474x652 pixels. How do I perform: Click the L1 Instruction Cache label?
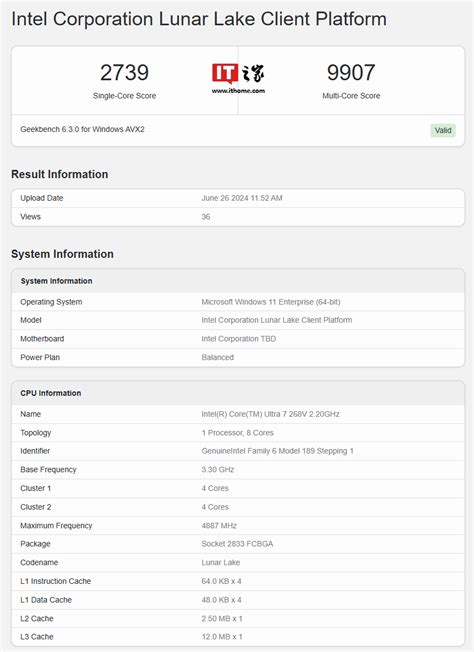tap(55, 581)
